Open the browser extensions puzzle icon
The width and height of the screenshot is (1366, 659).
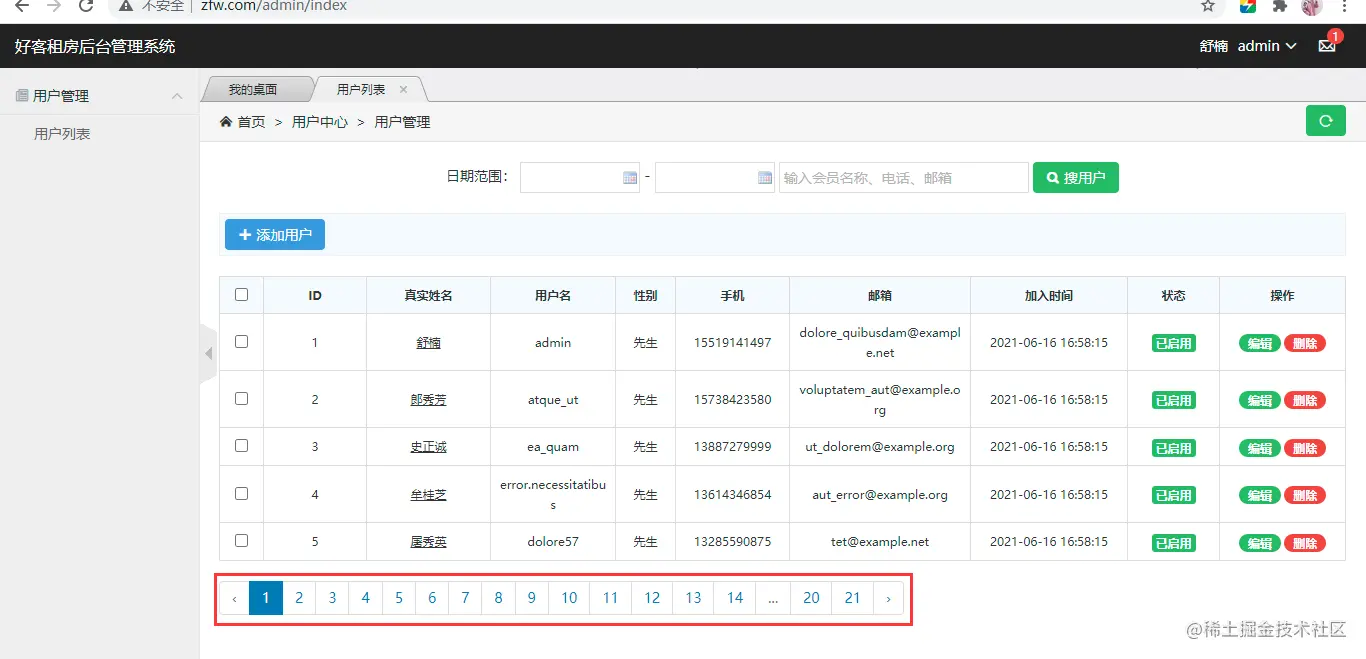1279,6
